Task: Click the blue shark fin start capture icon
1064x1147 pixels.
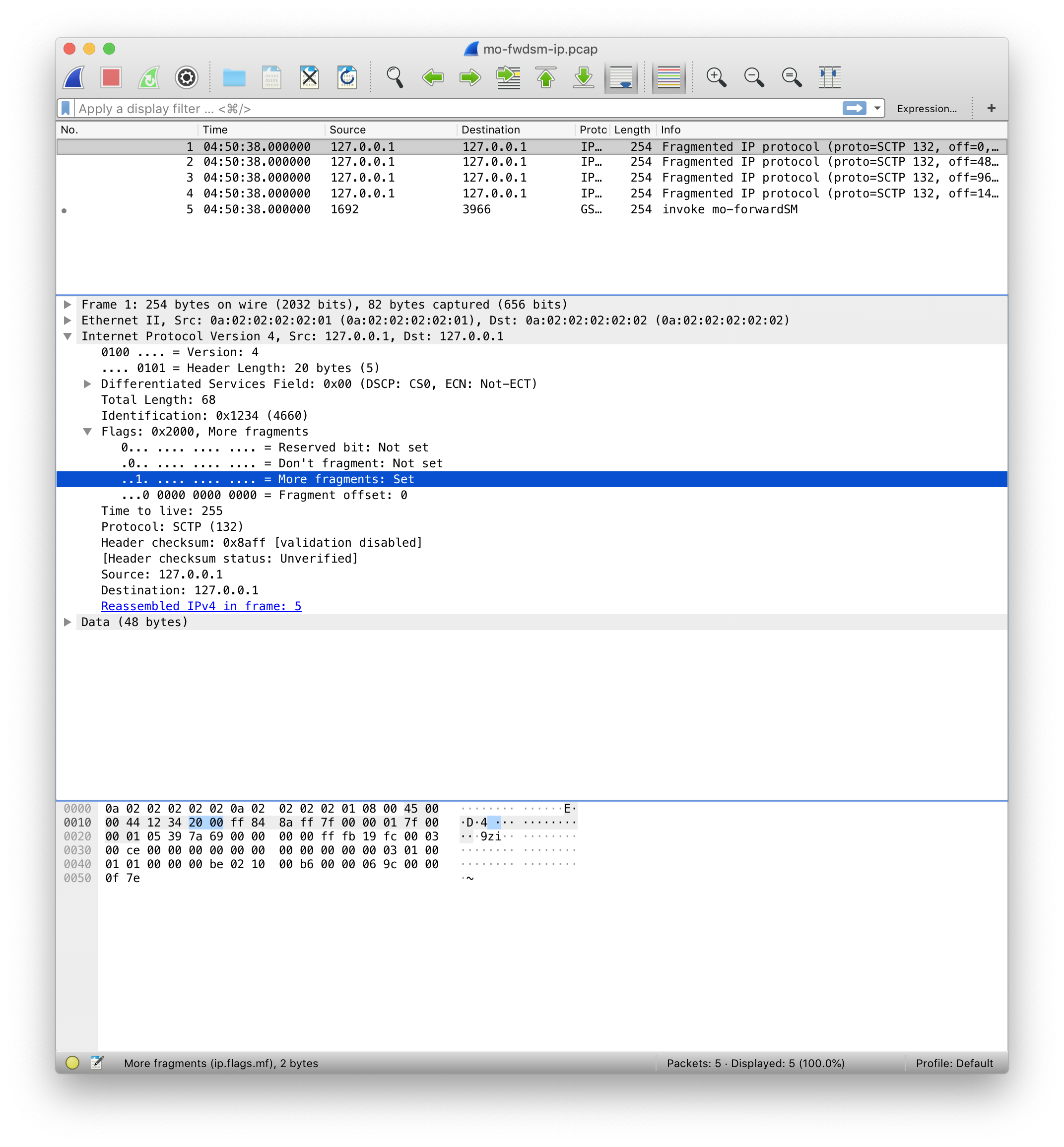Action: coord(74,77)
